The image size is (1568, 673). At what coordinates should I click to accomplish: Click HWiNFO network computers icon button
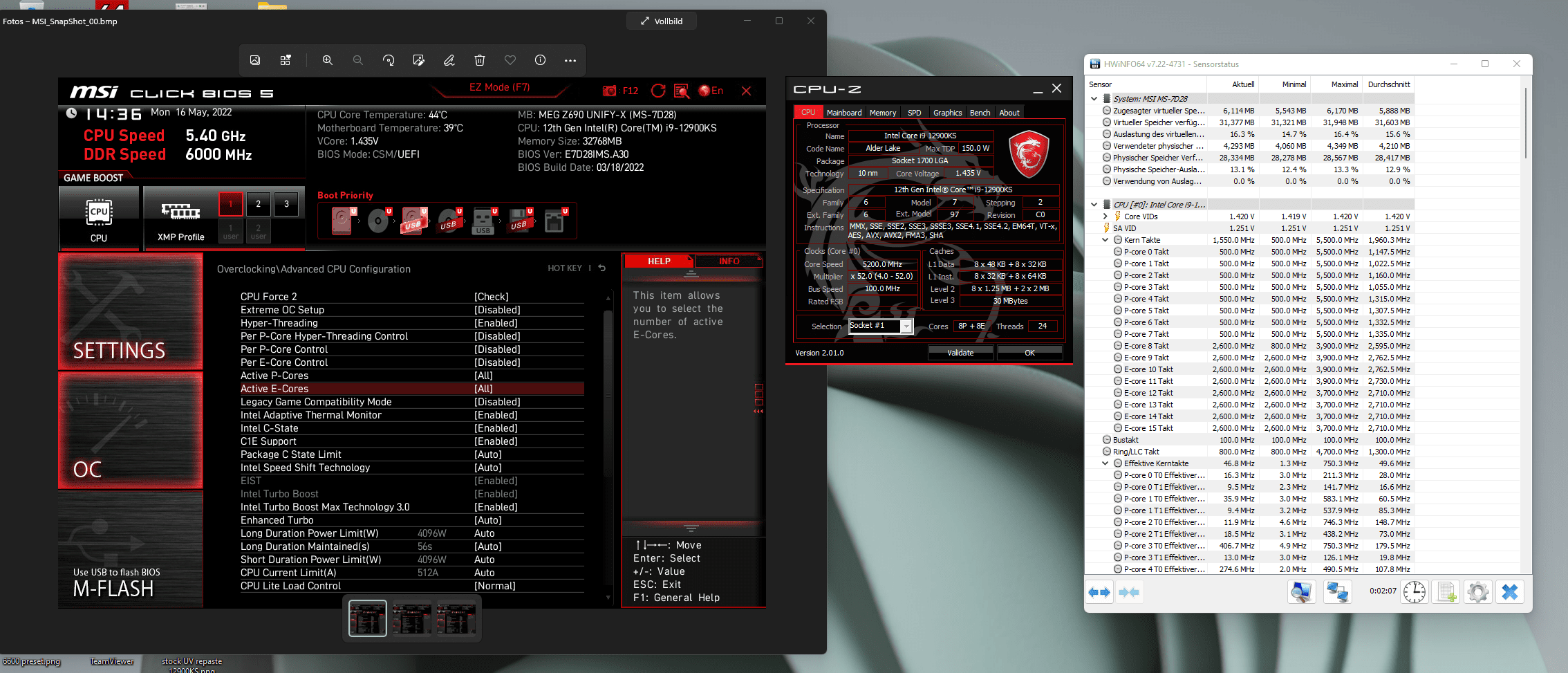pyautogui.click(x=1337, y=592)
